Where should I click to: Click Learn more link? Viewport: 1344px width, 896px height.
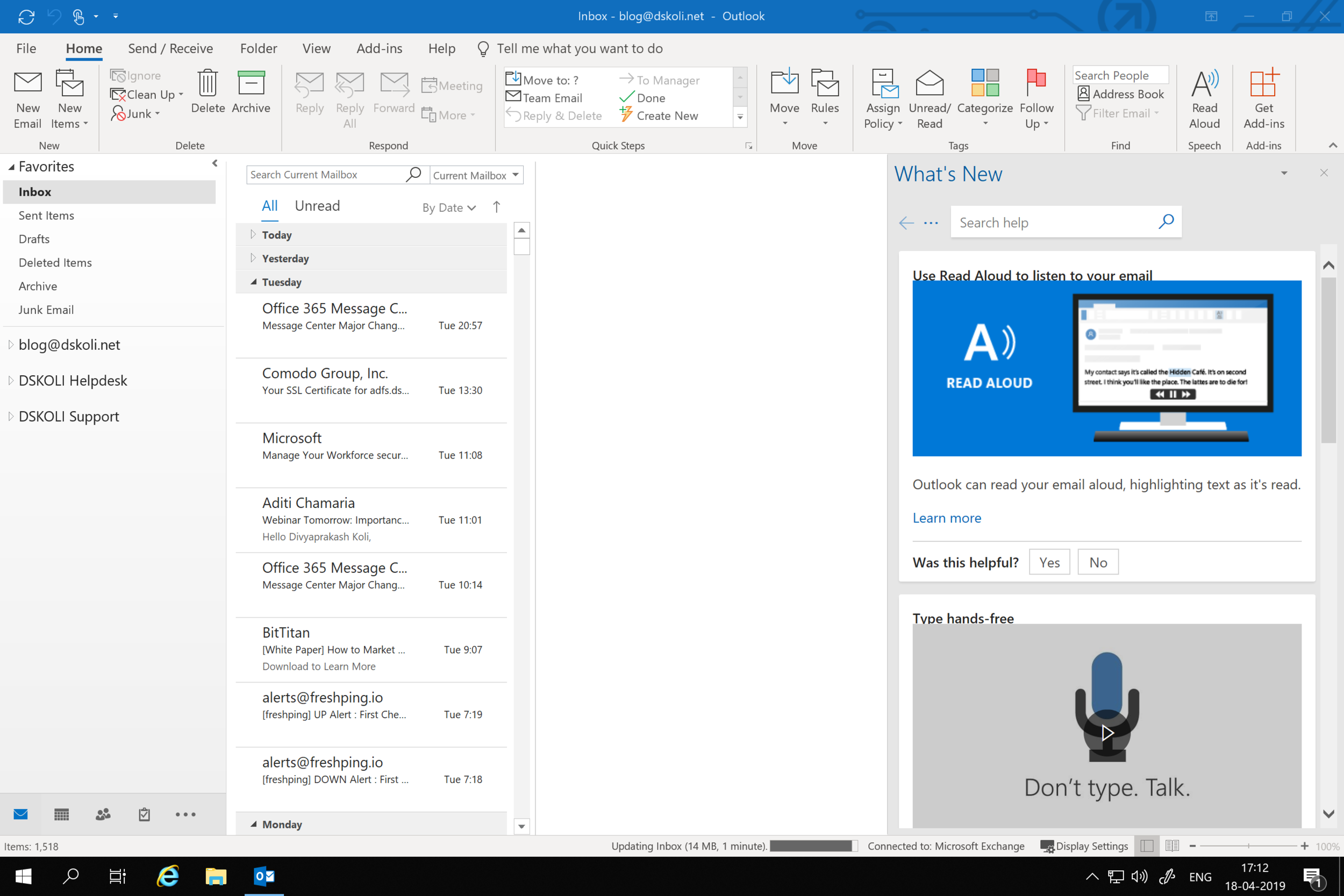tap(946, 518)
